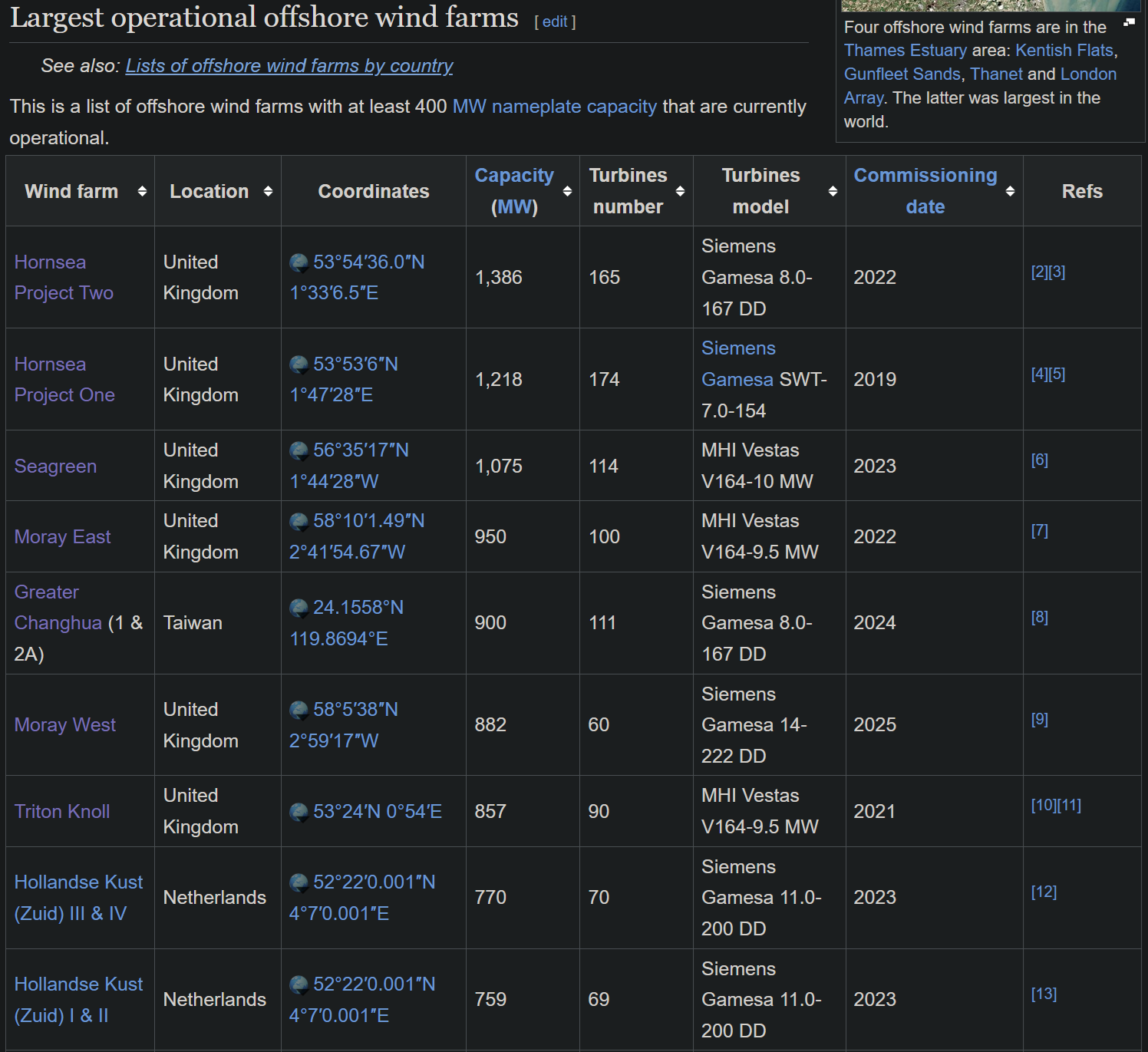Open the Thanet link in the image caption
This screenshot has width=1148, height=1052.
pos(996,74)
